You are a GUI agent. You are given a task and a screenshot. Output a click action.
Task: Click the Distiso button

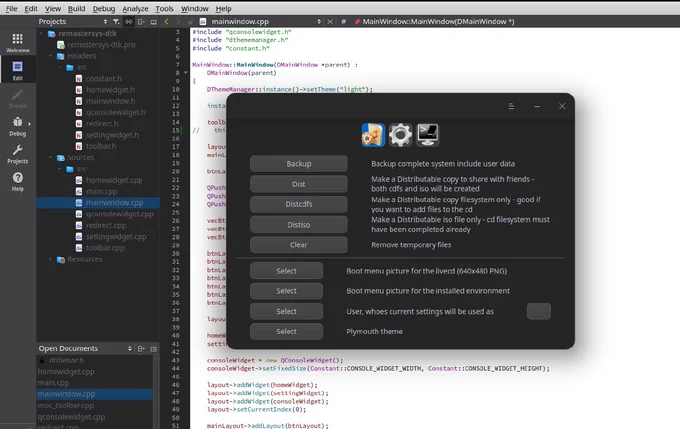(x=299, y=225)
